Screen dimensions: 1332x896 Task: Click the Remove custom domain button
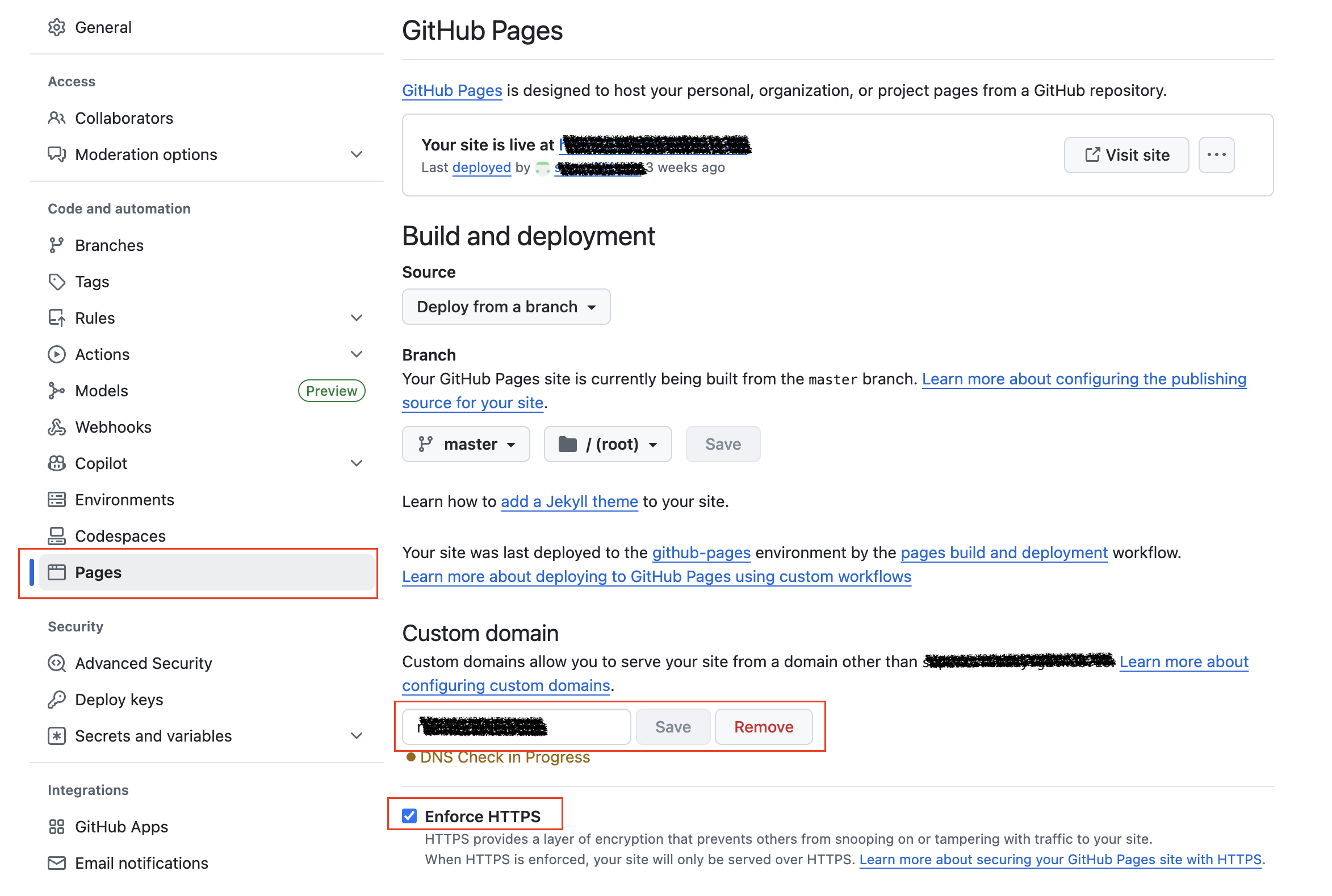(x=764, y=727)
